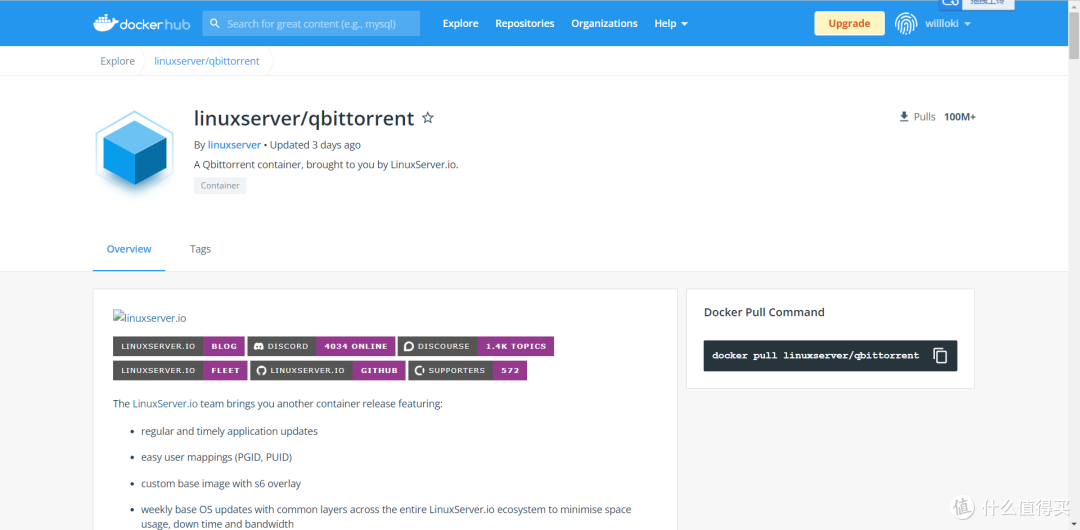Star the linuxserver/qbittorrent repository
The image size is (1080, 530).
(428, 118)
